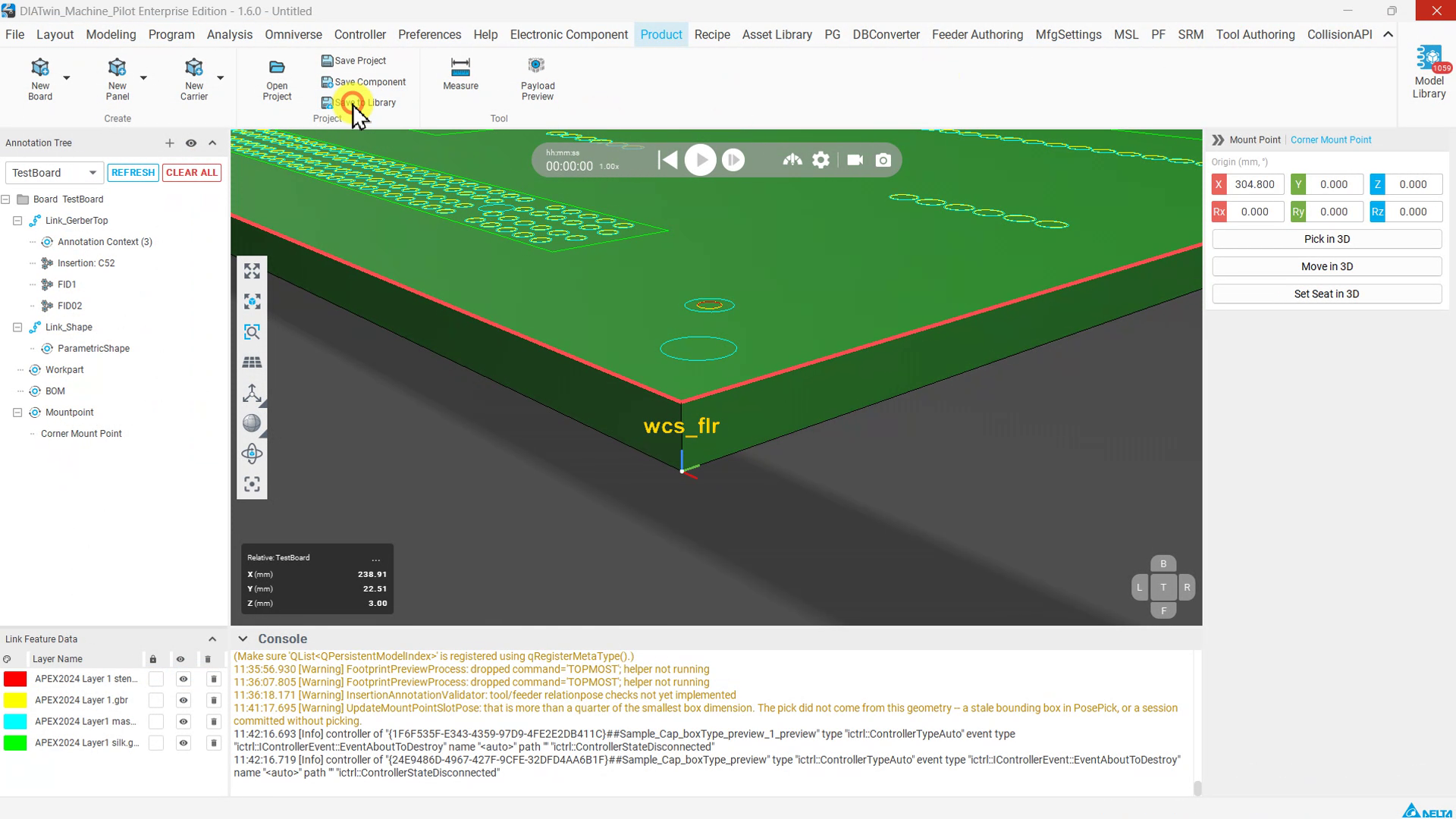Image resolution: width=1456 pixels, height=819 pixels.
Task: Click the focus center icon in viewport toolbar
Action: 252,484
